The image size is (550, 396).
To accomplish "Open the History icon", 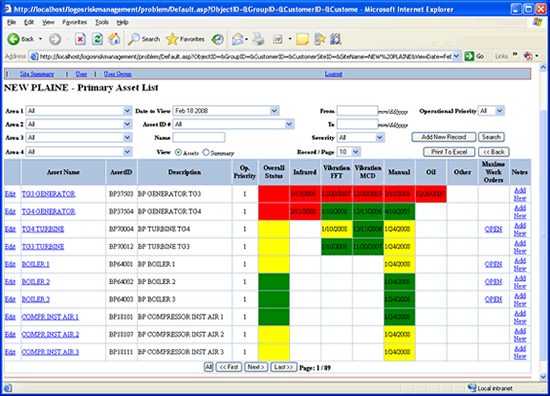I will (x=217, y=39).
